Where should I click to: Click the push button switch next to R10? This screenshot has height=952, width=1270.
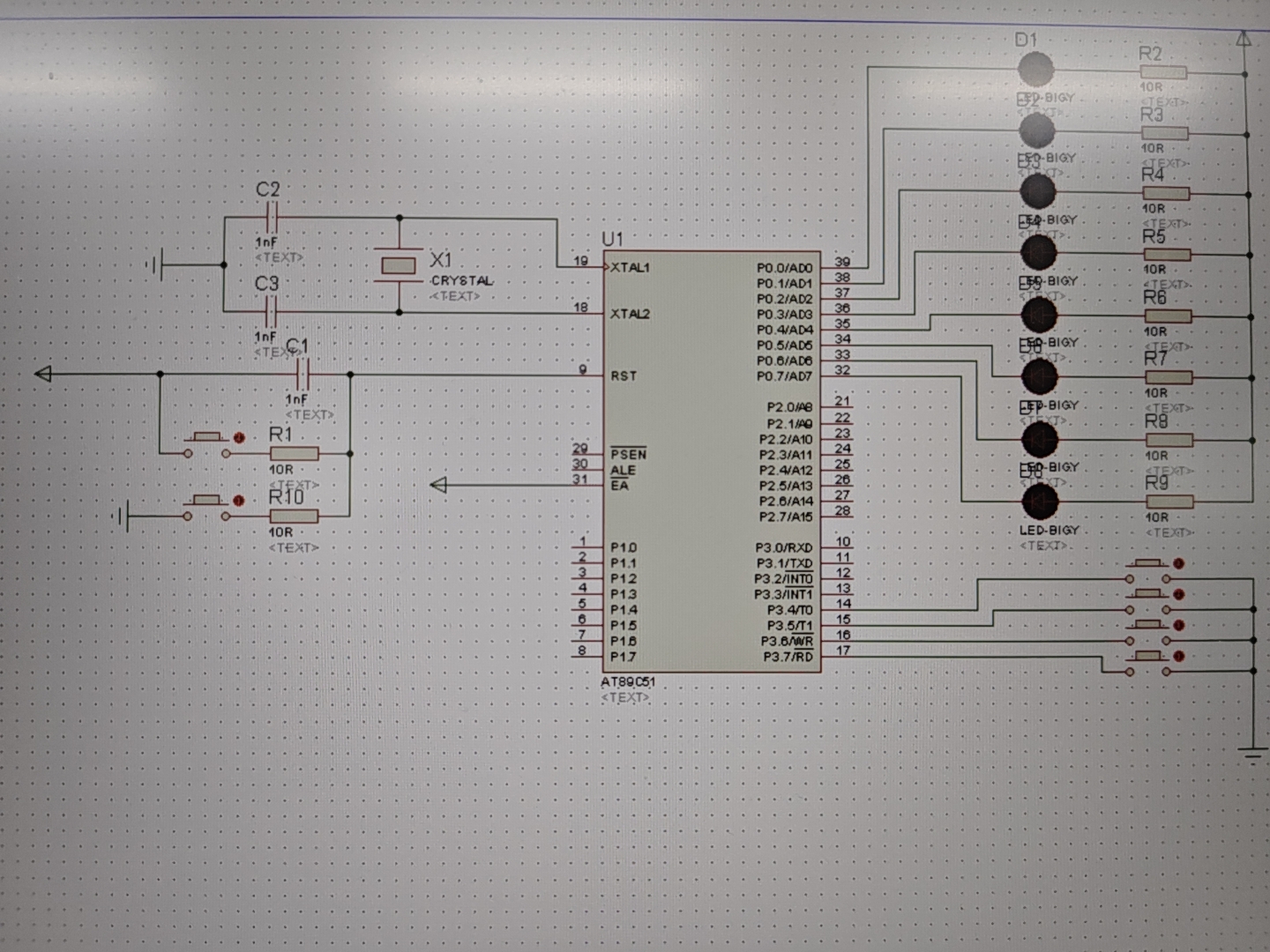click(207, 507)
